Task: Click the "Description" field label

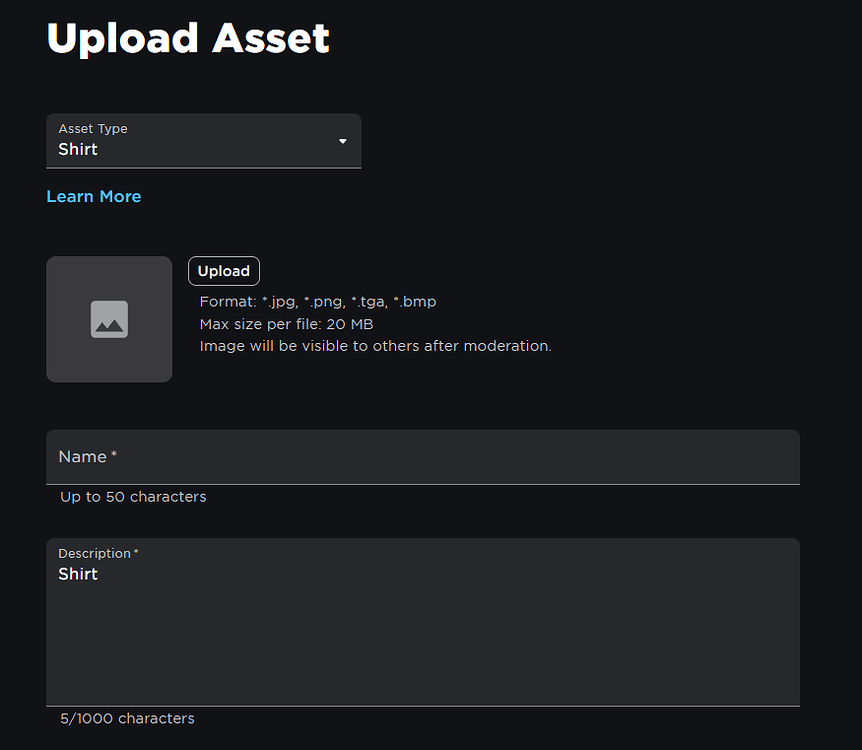Action: (x=94, y=553)
